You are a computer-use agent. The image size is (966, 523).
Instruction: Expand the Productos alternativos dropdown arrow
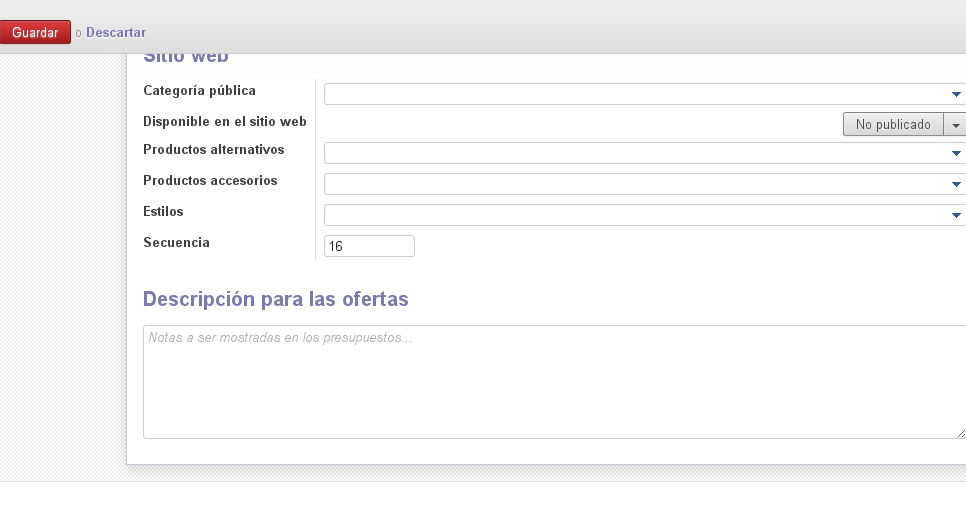tap(956, 153)
